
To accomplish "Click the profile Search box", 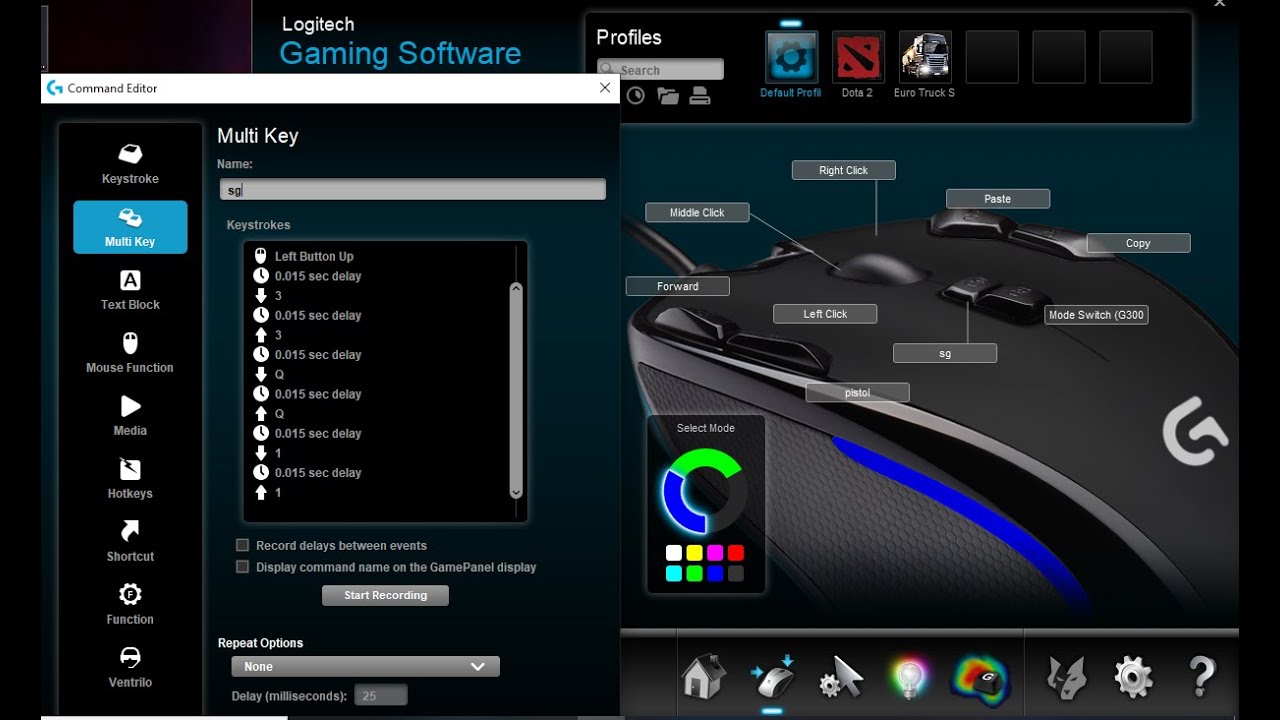I will (660, 70).
